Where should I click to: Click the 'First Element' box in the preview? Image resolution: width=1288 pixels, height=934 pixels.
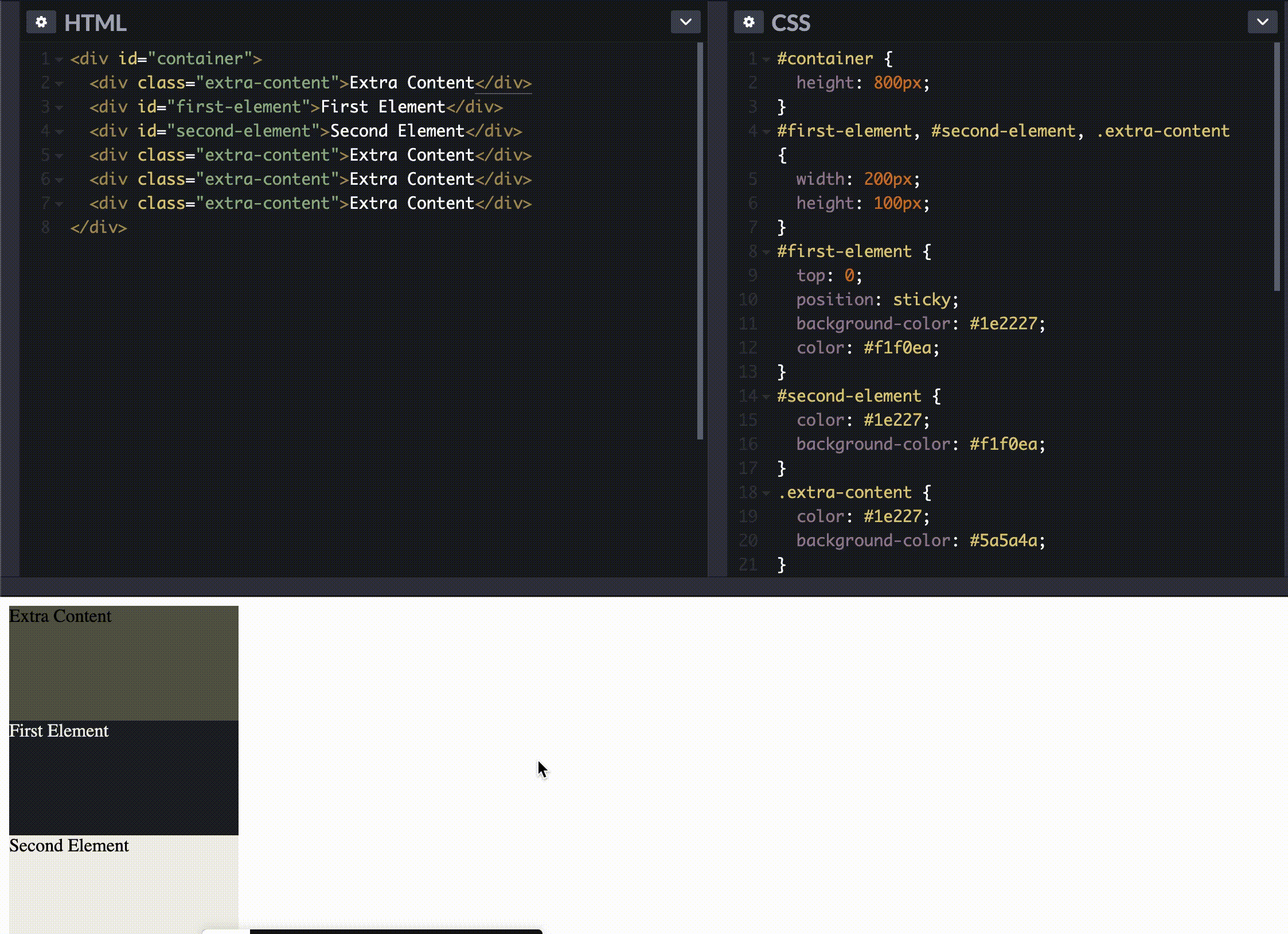coord(123,778)
